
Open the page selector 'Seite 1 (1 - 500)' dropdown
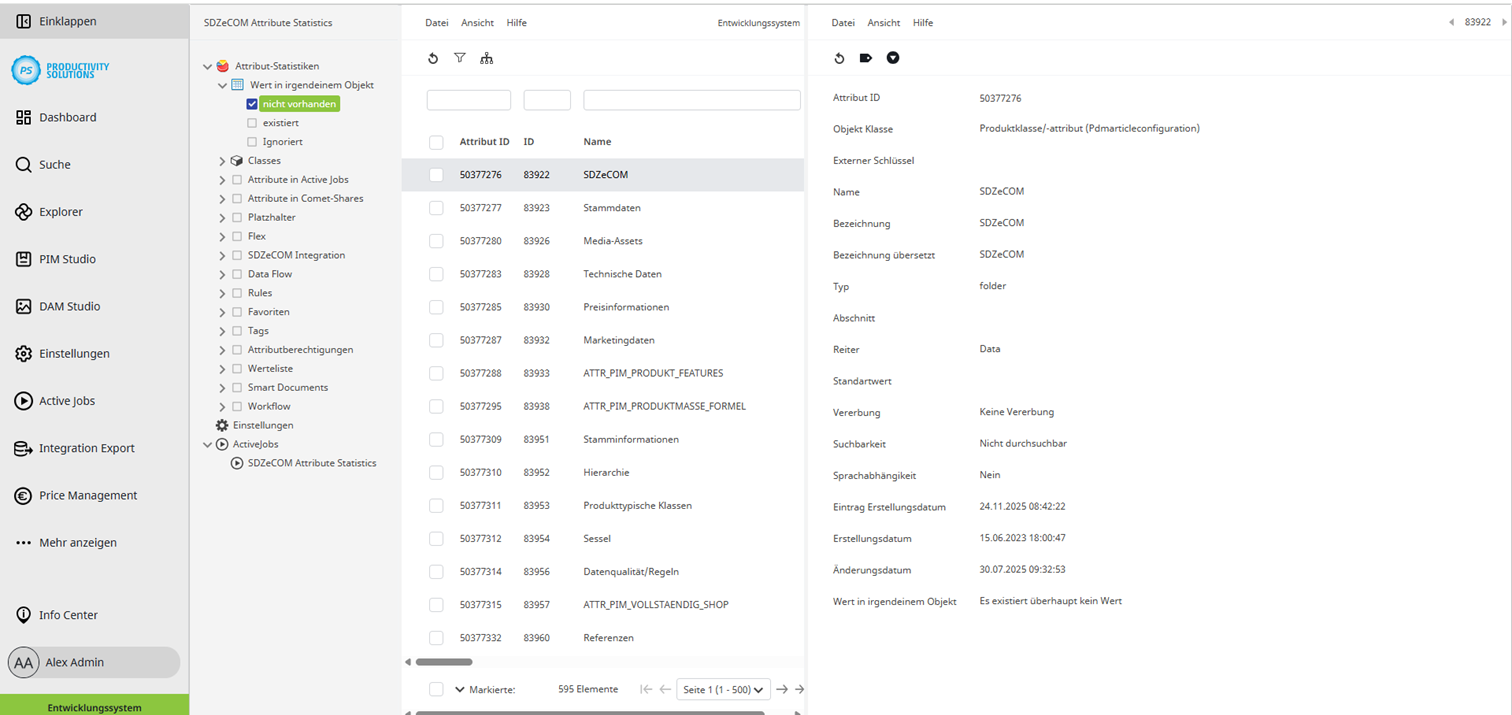click(722, 689)
